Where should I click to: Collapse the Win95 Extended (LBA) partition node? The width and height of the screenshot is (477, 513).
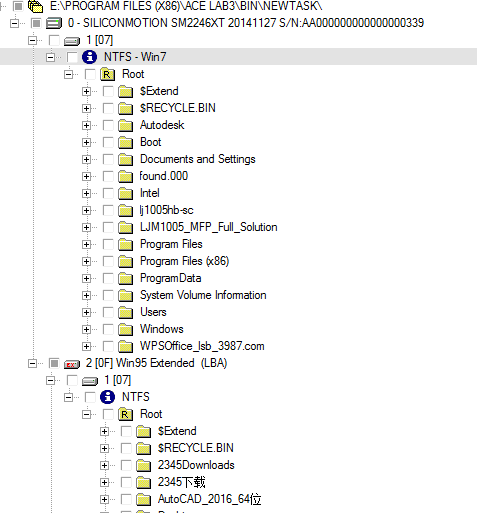pyautogui.click(x=32, y=363)
